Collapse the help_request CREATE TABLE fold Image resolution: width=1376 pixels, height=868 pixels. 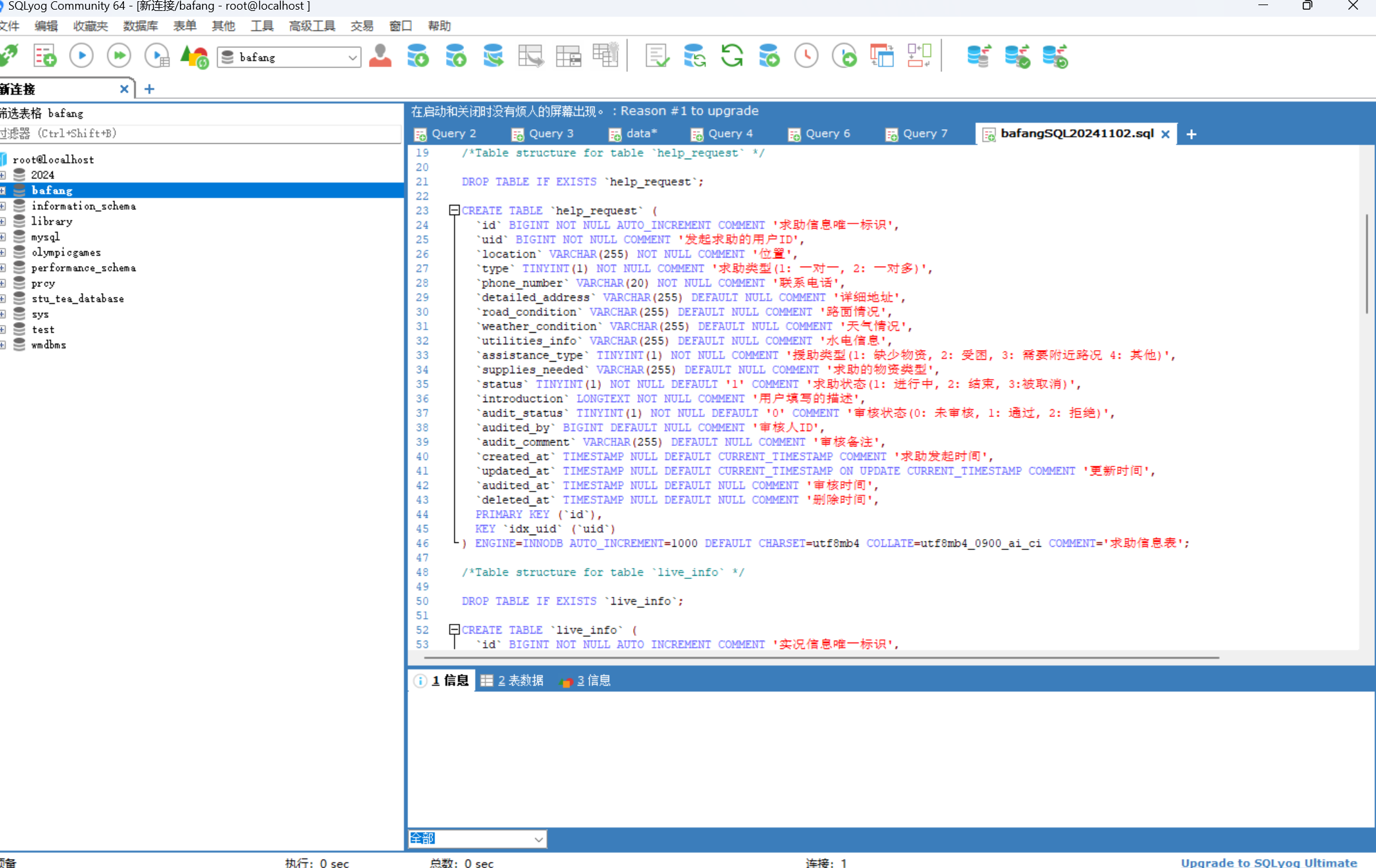pos(454,210)
